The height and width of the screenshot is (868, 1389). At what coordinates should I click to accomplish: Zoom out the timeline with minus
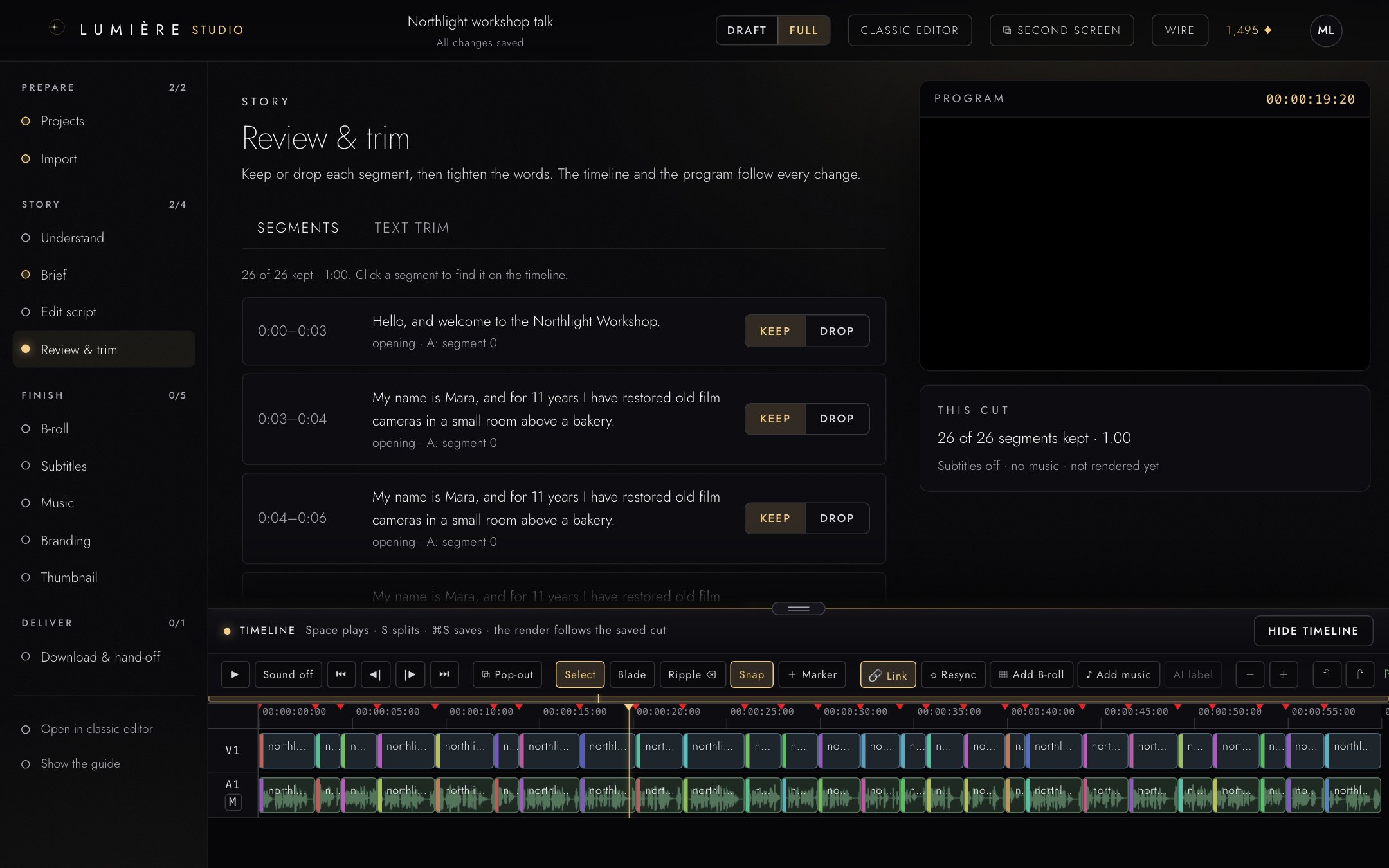coord(1250,674)
